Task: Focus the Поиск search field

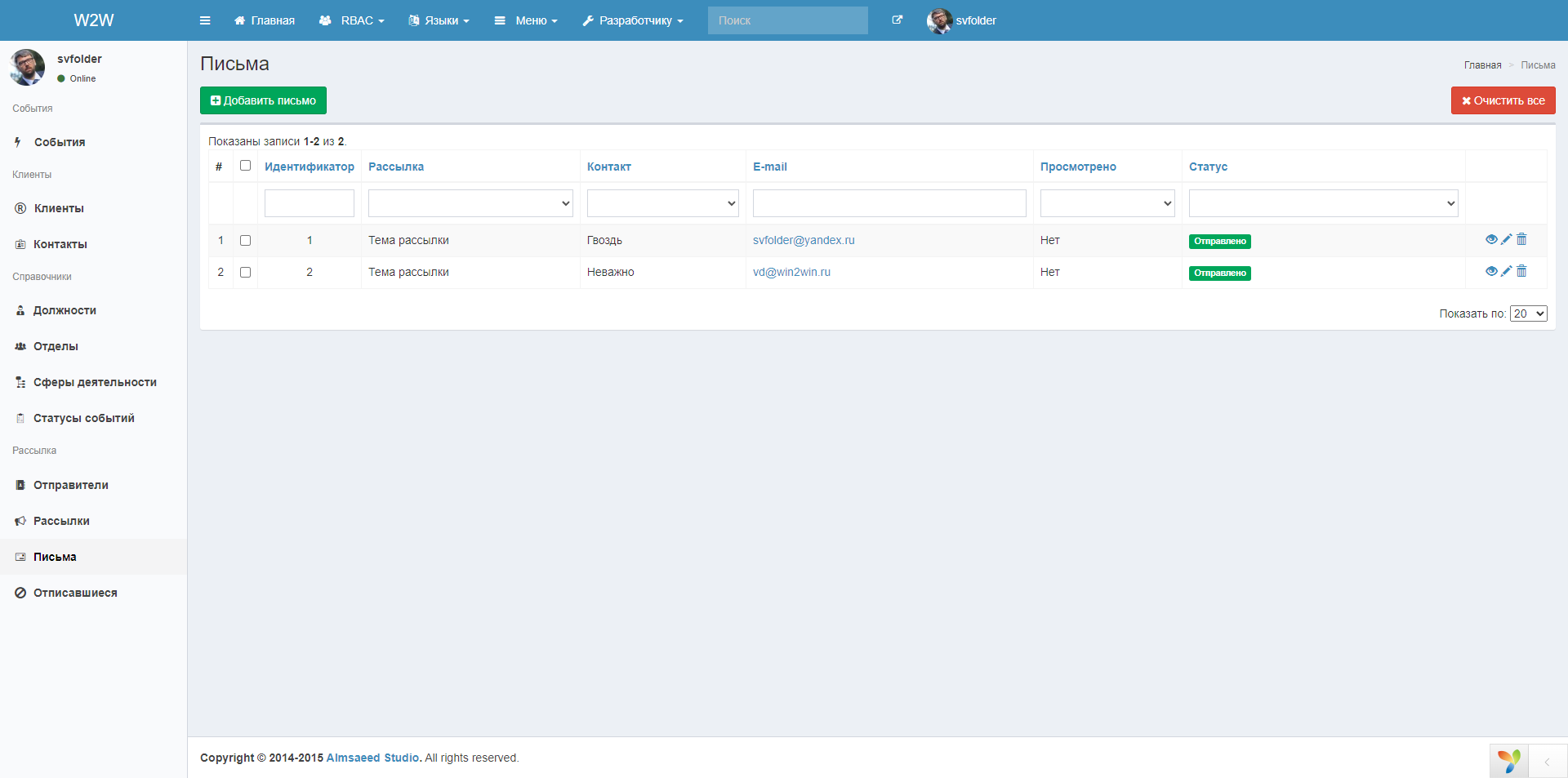Action: point(787,20)
